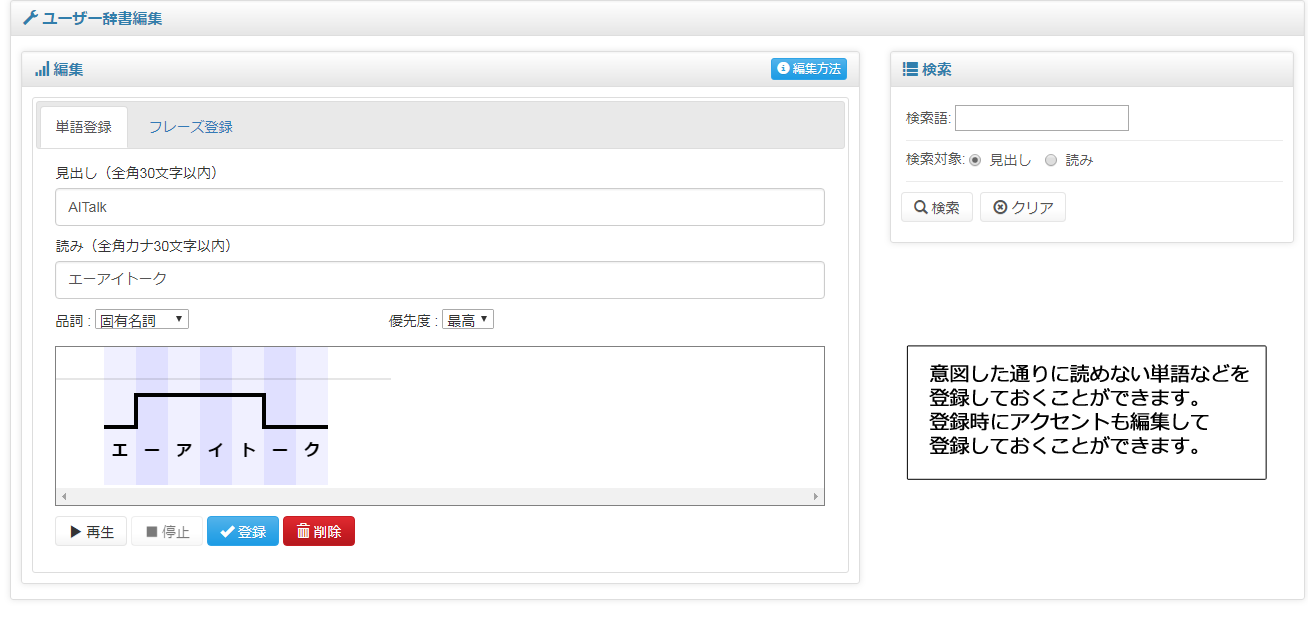Switch to the フレーズ登録 tab
The image size is (1308, 623).
point(191,127)
